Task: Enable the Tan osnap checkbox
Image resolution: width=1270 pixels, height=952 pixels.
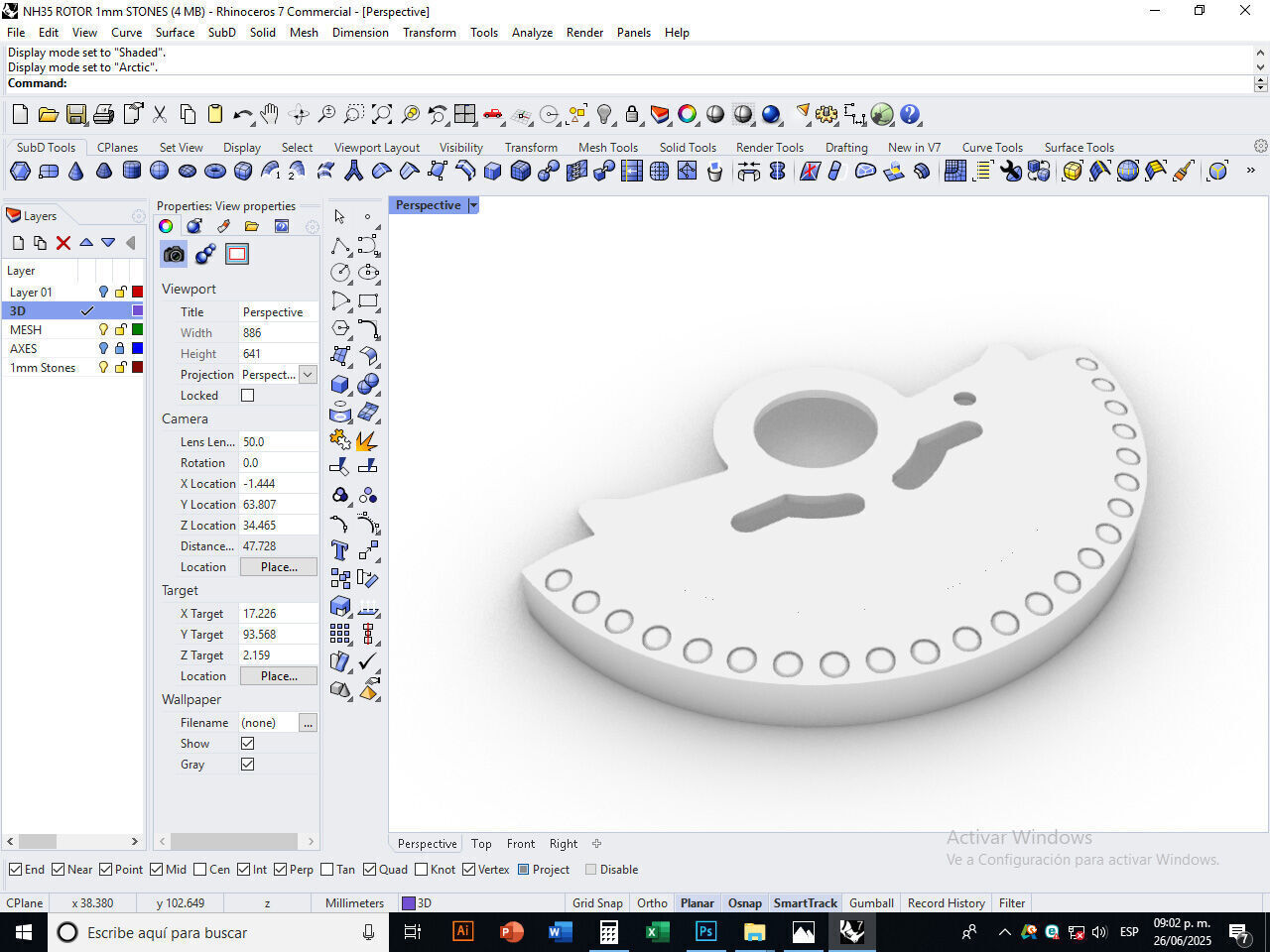Action: tap(327, 870)
